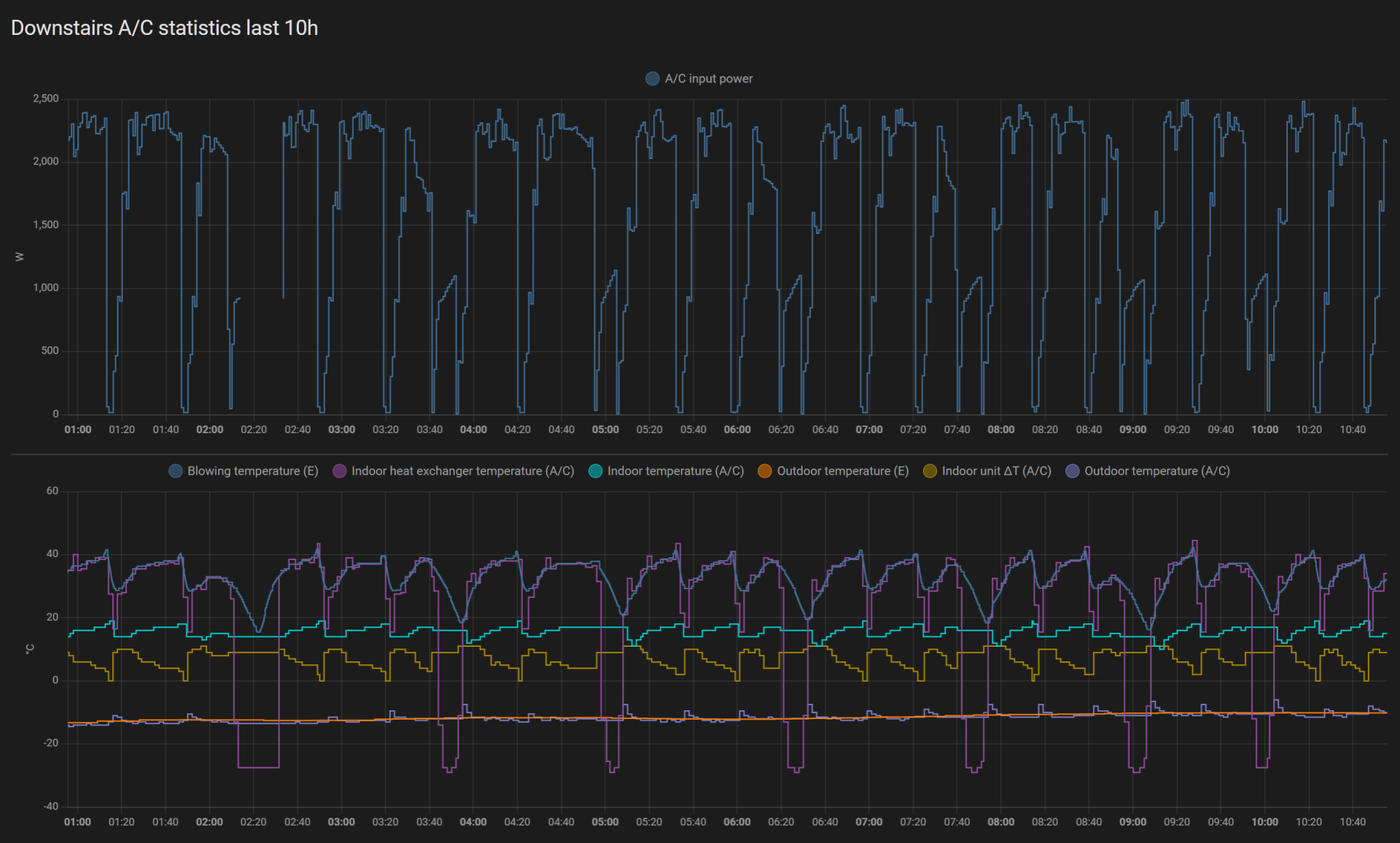Viewport: 1400px width, 843px height.
Task: Click the teal Indoor temperature legend circle
Action: (x=596, y=471)
